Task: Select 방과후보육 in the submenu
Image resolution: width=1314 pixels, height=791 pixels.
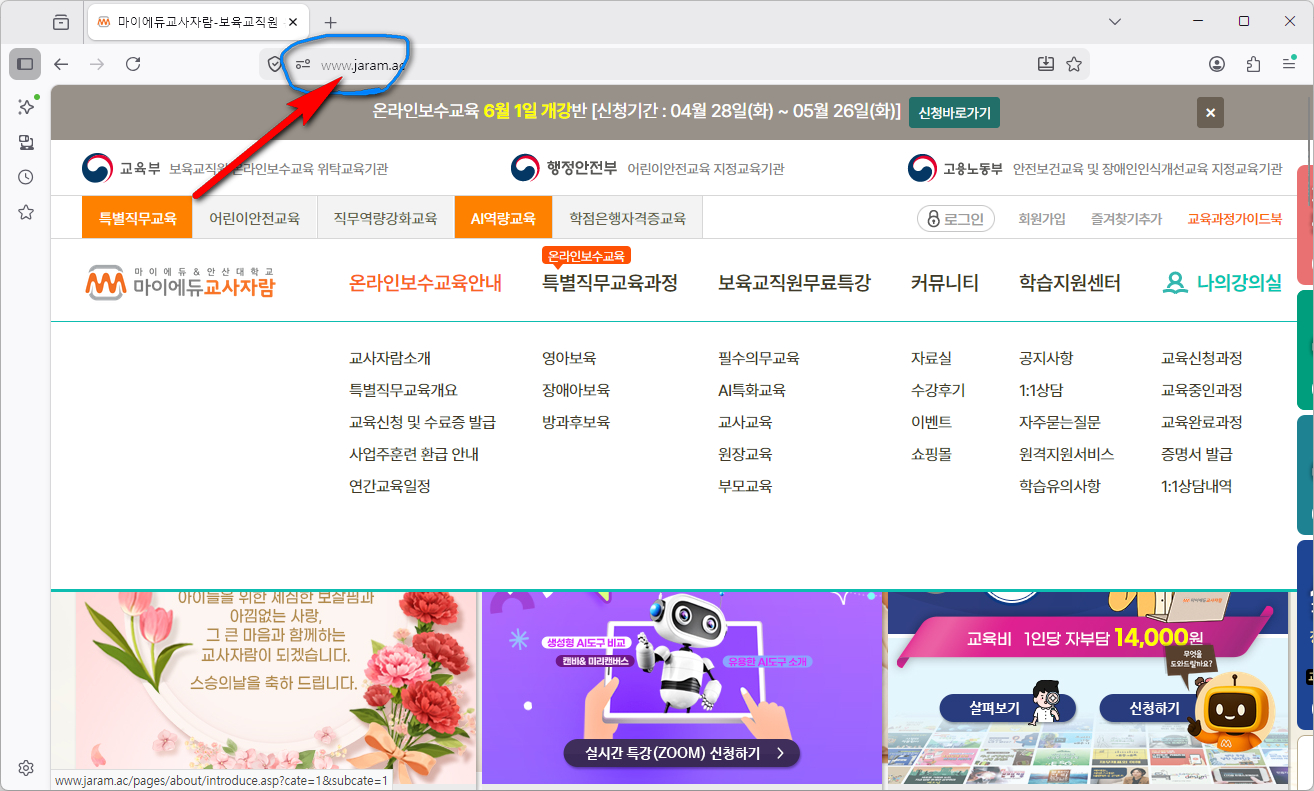Action: (x=576, y=422)
